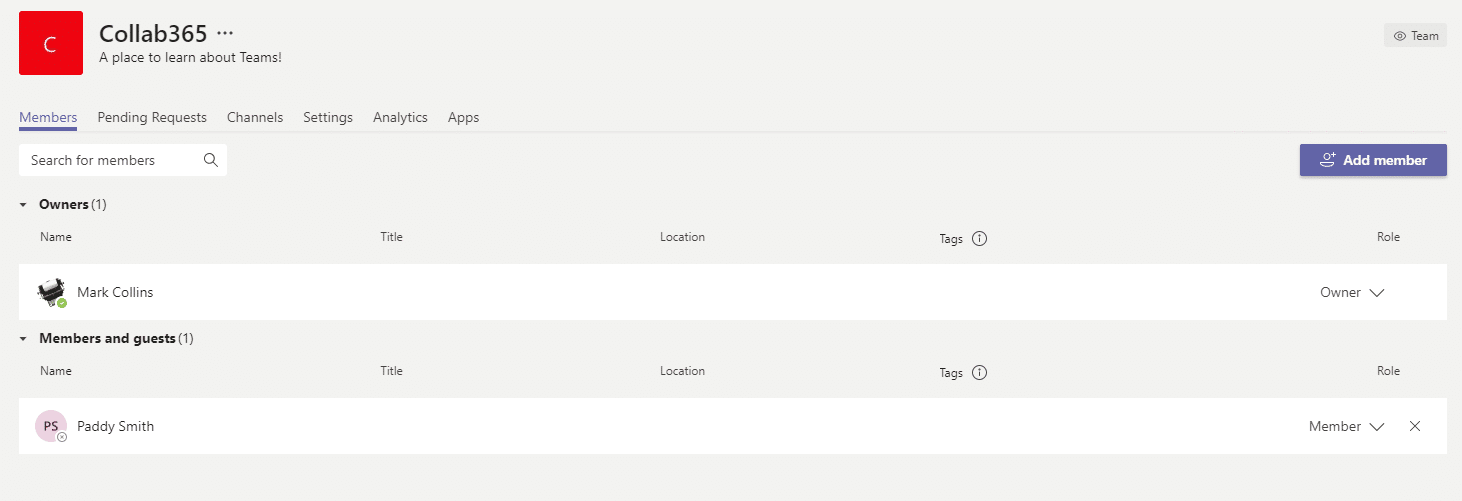Click the search magnifier icon
This screenshot has width=1462, height=501.
[210, 160]
